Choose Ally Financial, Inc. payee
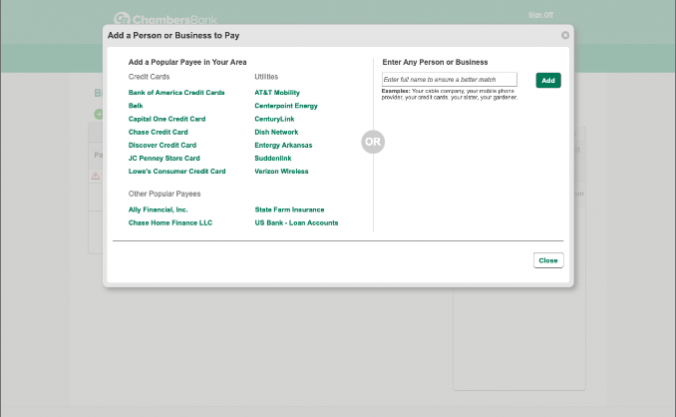Viewport: 676px width, 417px height. [x=158, y=210]
